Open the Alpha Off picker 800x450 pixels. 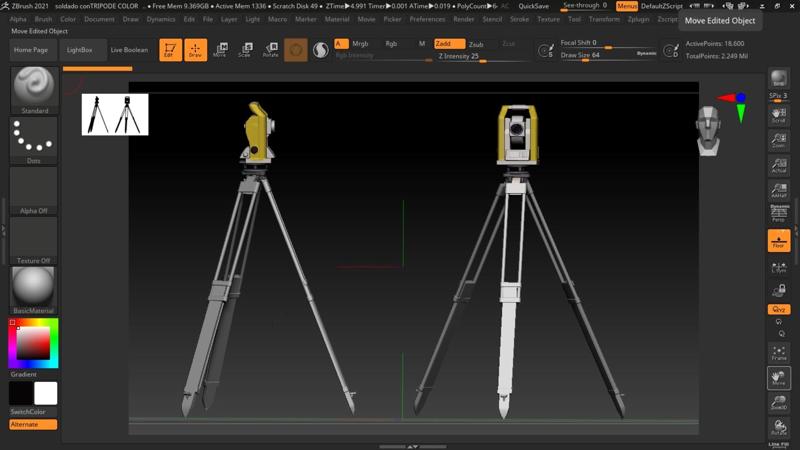point(34,190)
